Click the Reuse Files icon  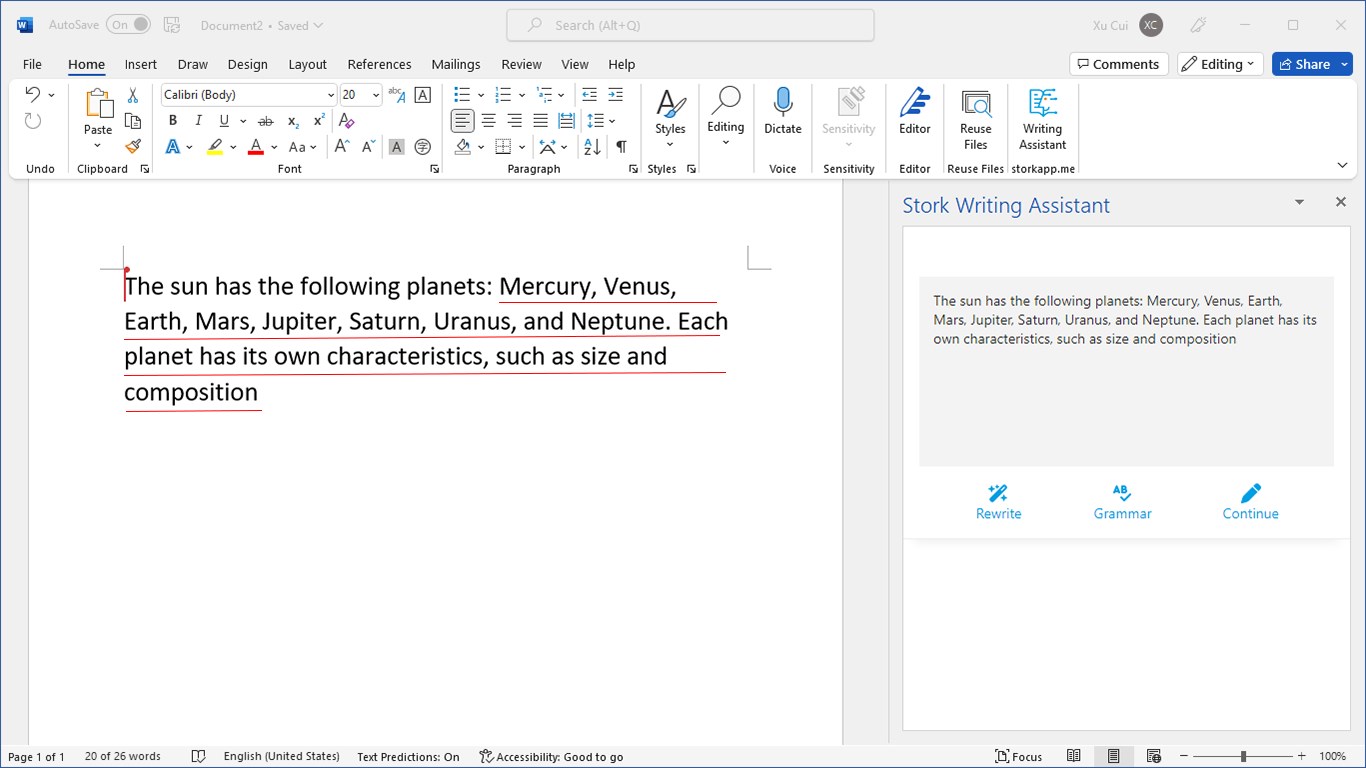(975, 120)
